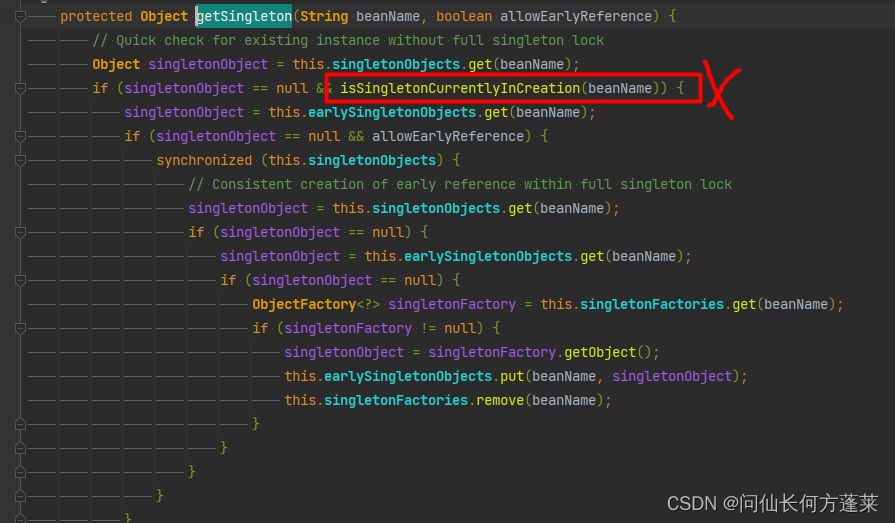Place cursor on getSingleton method name

244,17
